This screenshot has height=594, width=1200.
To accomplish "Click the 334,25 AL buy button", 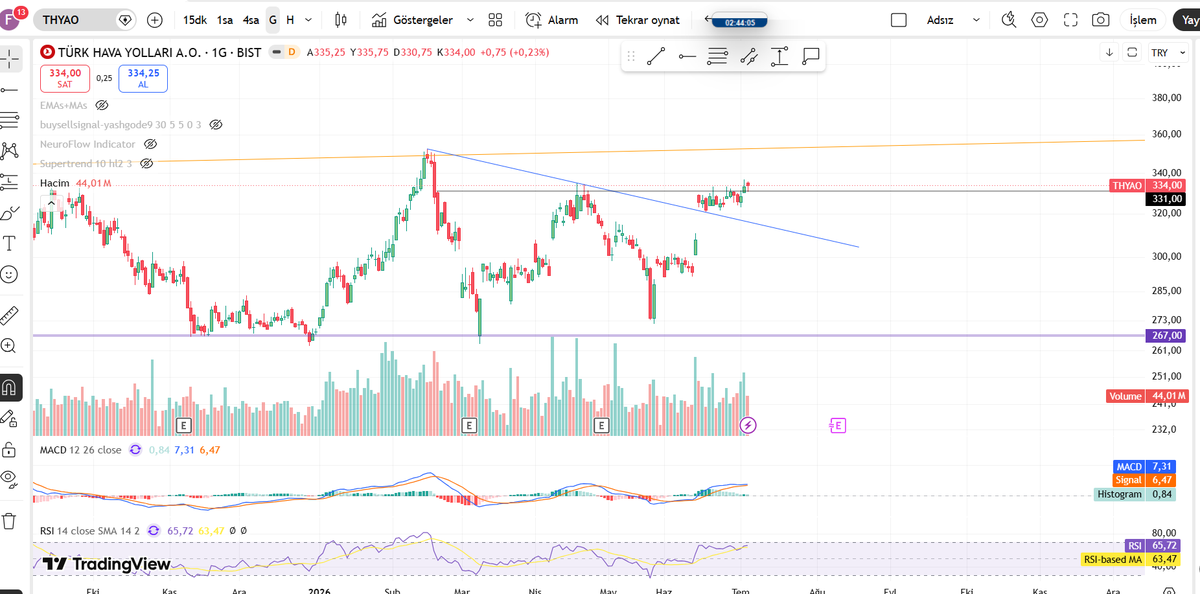I will [x=143, y=78].
